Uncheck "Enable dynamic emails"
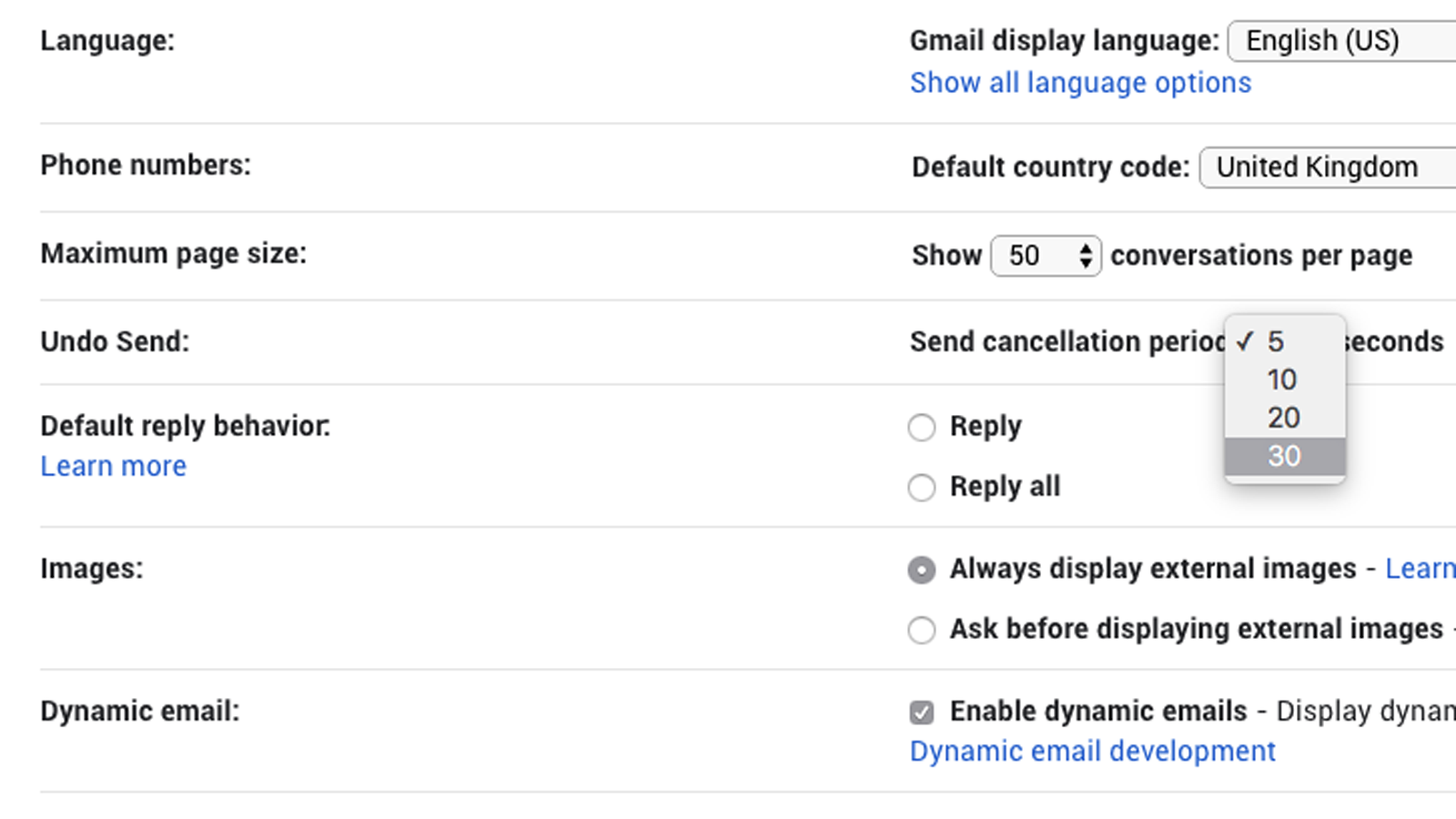This screenshot has height=819, width=1456. tap(922, 712)
